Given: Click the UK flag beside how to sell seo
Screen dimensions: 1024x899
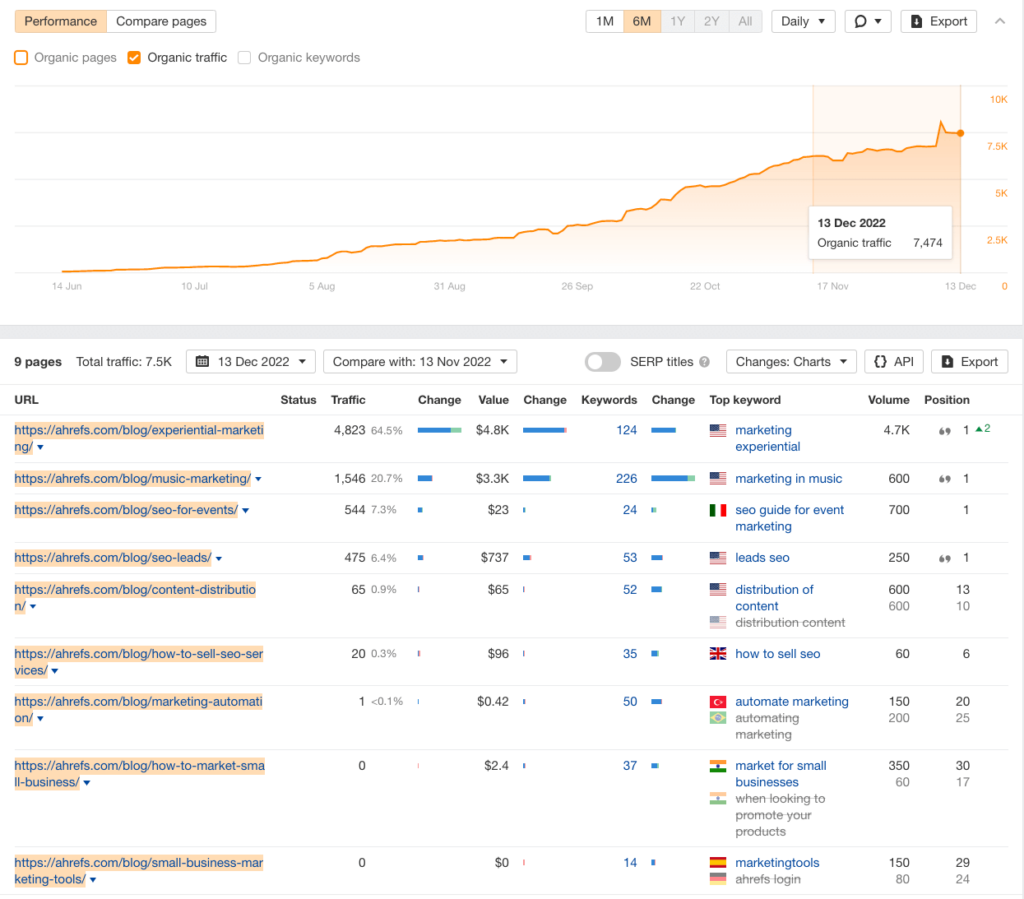Looking at the screenshot, I should (x=717, y=654).
